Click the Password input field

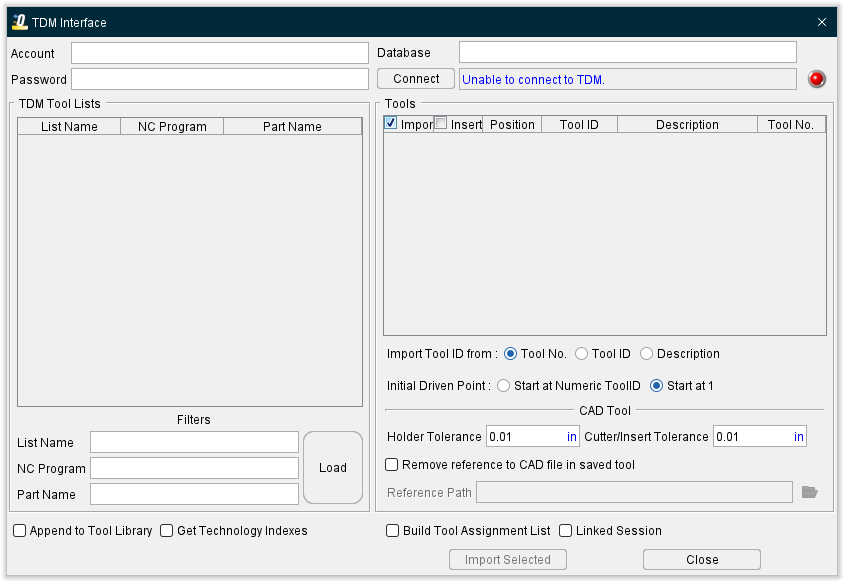coord(220,79)
